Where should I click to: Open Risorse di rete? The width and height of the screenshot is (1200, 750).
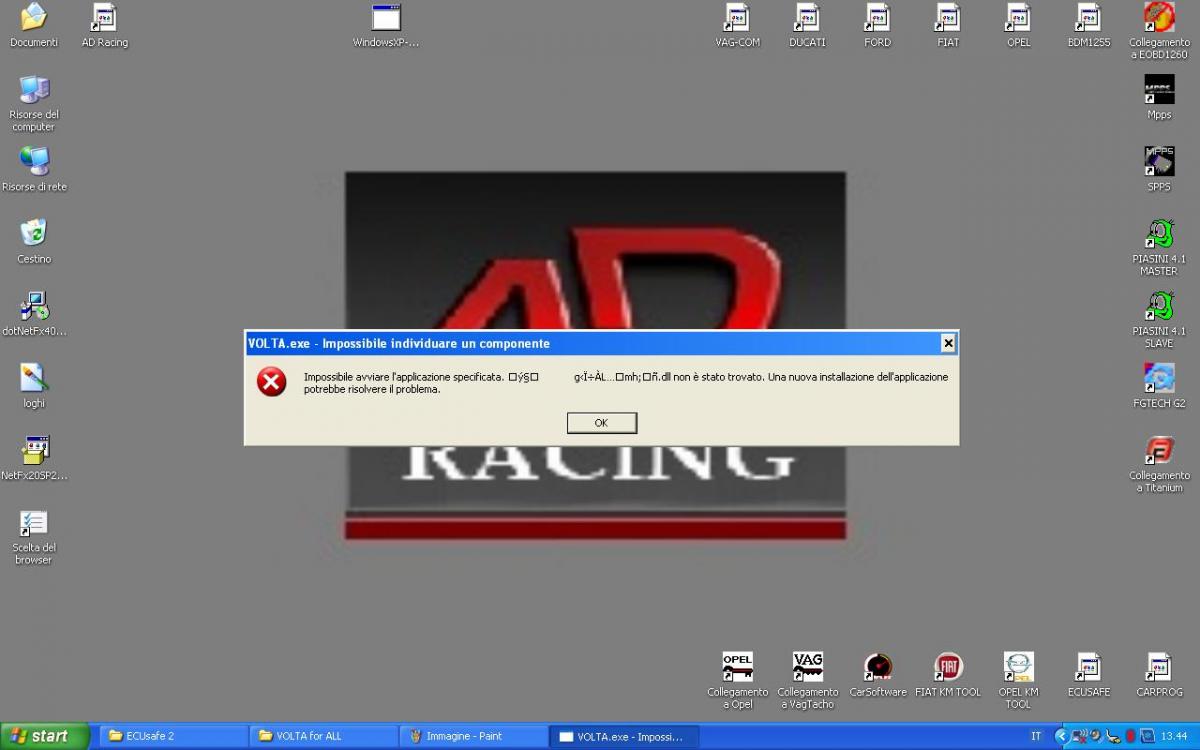tap(34, 169)
